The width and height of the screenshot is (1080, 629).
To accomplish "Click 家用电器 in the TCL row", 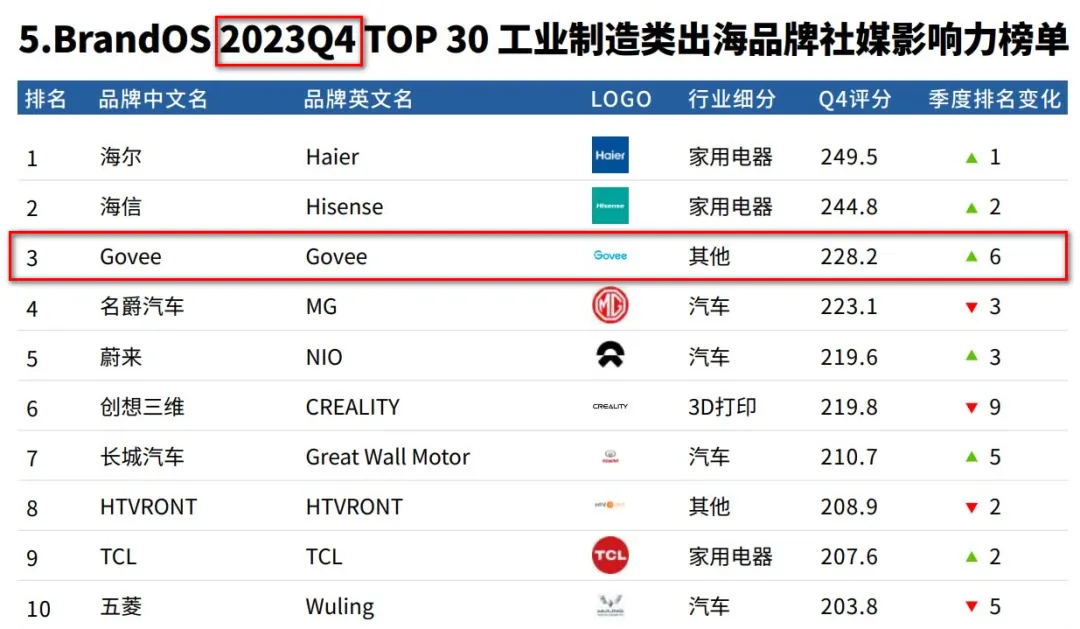I will click(730, 556).
